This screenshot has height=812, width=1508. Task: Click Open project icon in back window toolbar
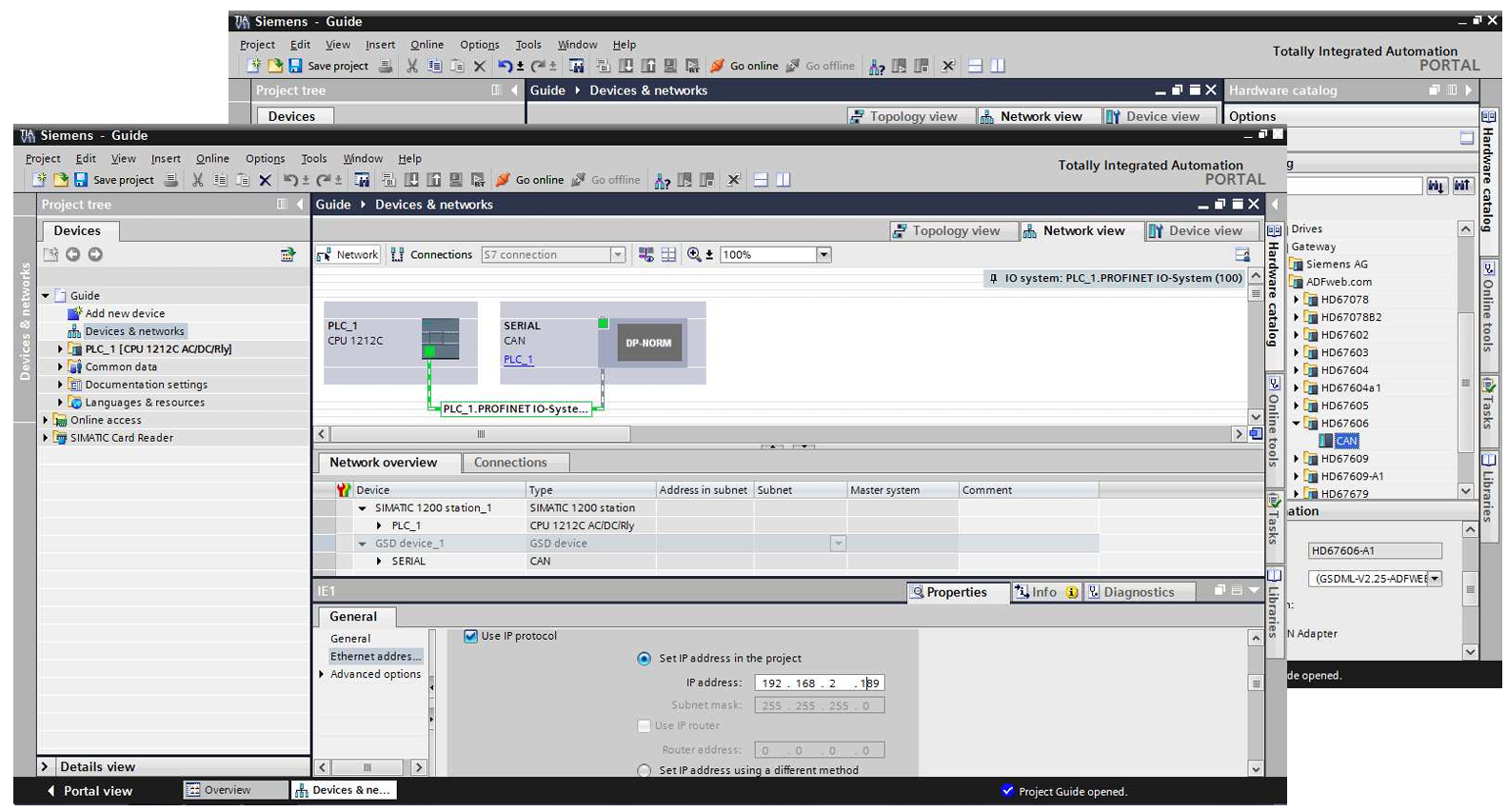(x=275, y=66)
